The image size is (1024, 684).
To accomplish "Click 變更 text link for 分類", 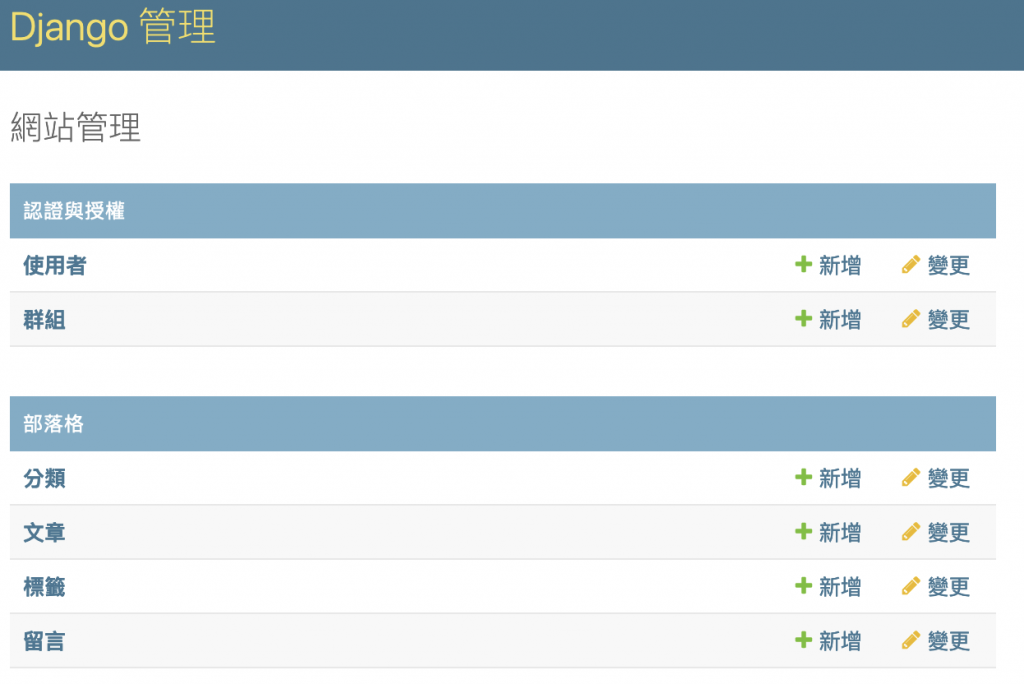I will coord(948,478).
